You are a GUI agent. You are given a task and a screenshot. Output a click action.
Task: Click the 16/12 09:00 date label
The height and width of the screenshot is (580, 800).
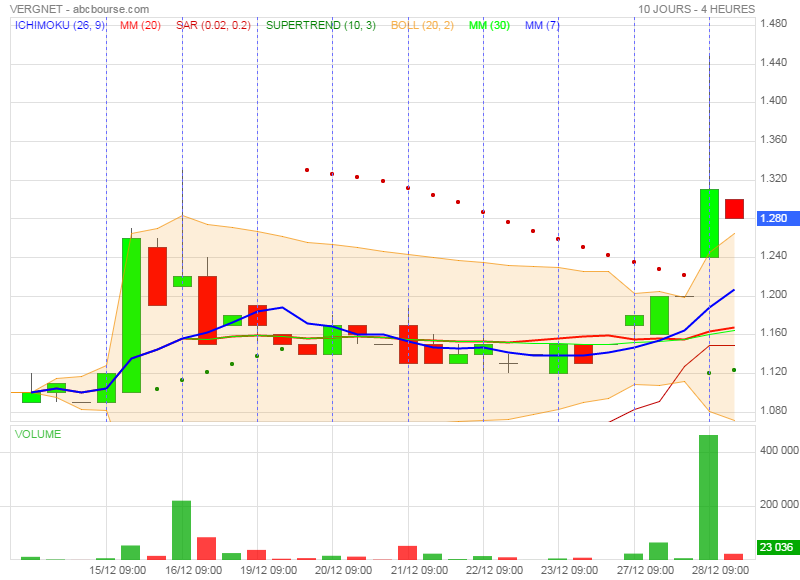click(x=193, y=570)
